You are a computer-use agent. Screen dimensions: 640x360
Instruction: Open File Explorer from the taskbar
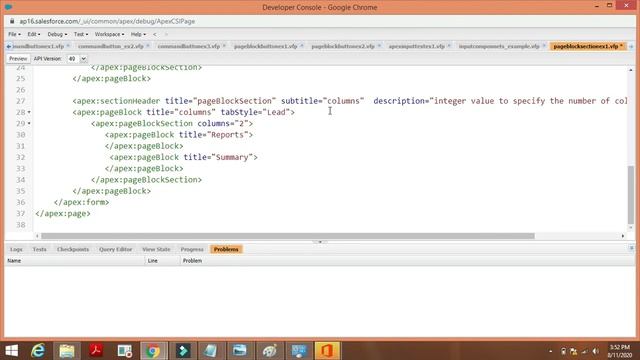click(x=67, y=351)
